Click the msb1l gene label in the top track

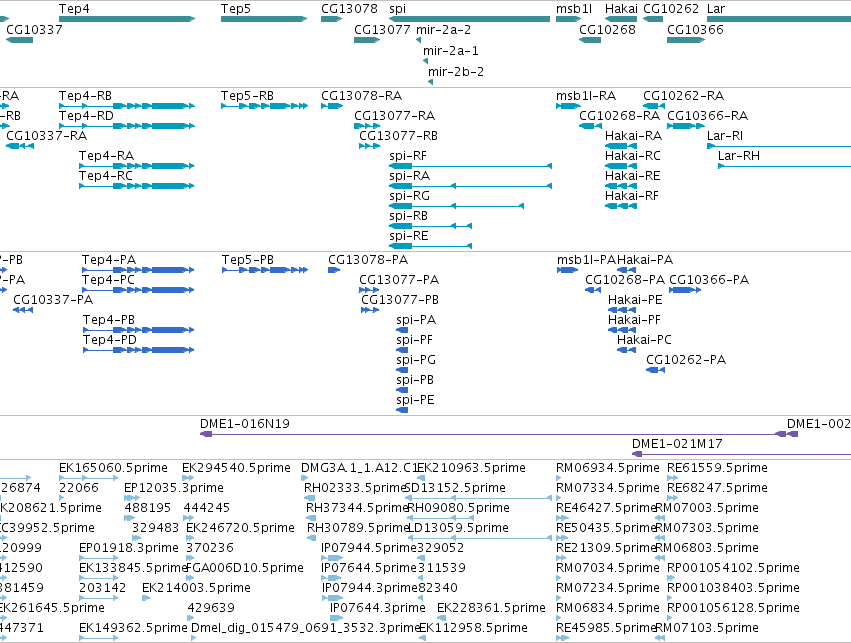[x=574, y=9]
